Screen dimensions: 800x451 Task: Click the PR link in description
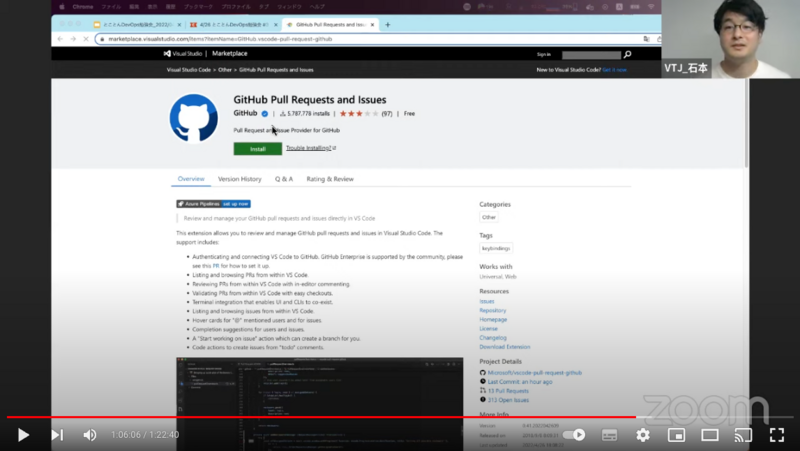216,266
